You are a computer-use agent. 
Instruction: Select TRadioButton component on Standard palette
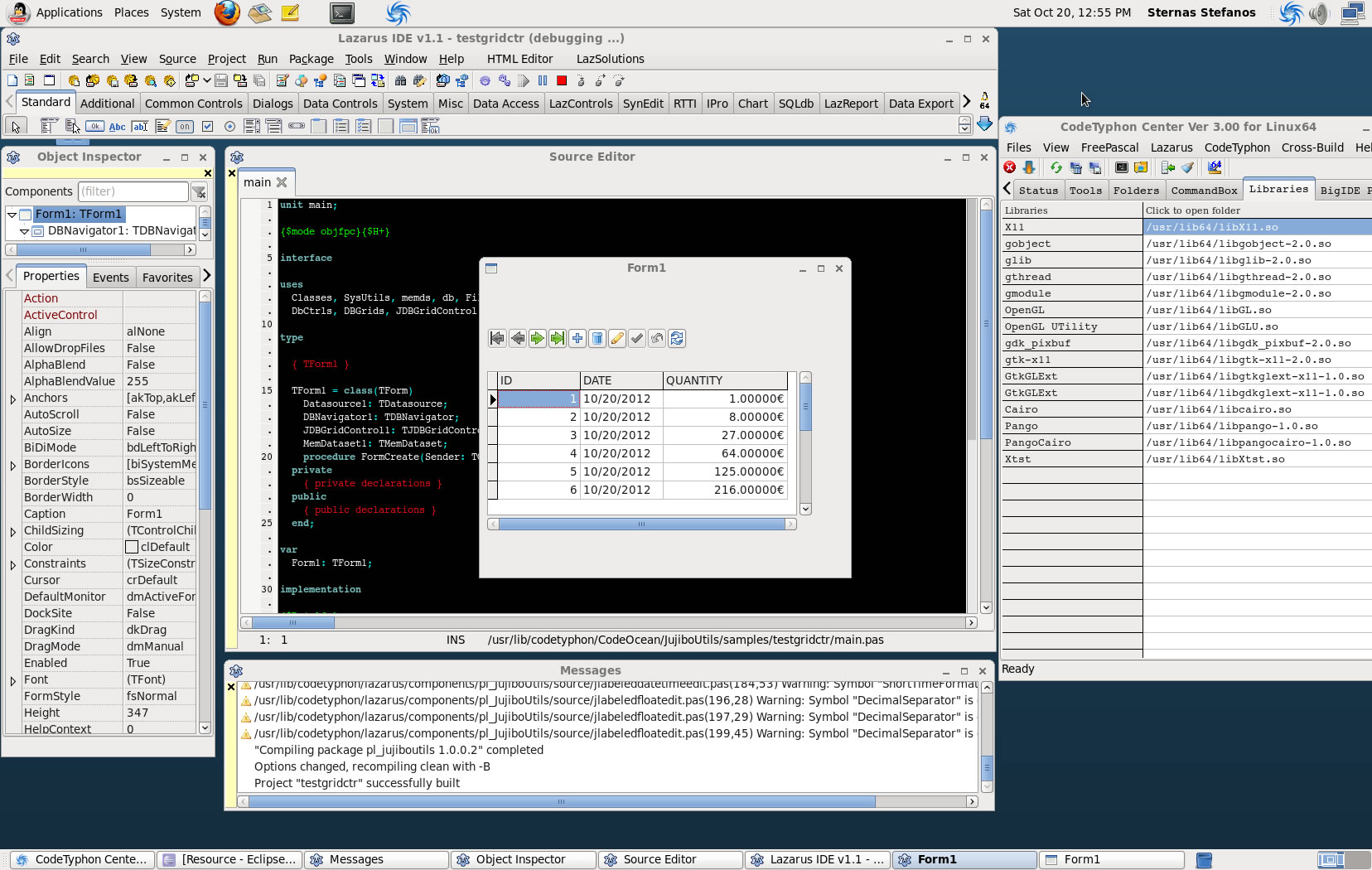coord(229,126)
